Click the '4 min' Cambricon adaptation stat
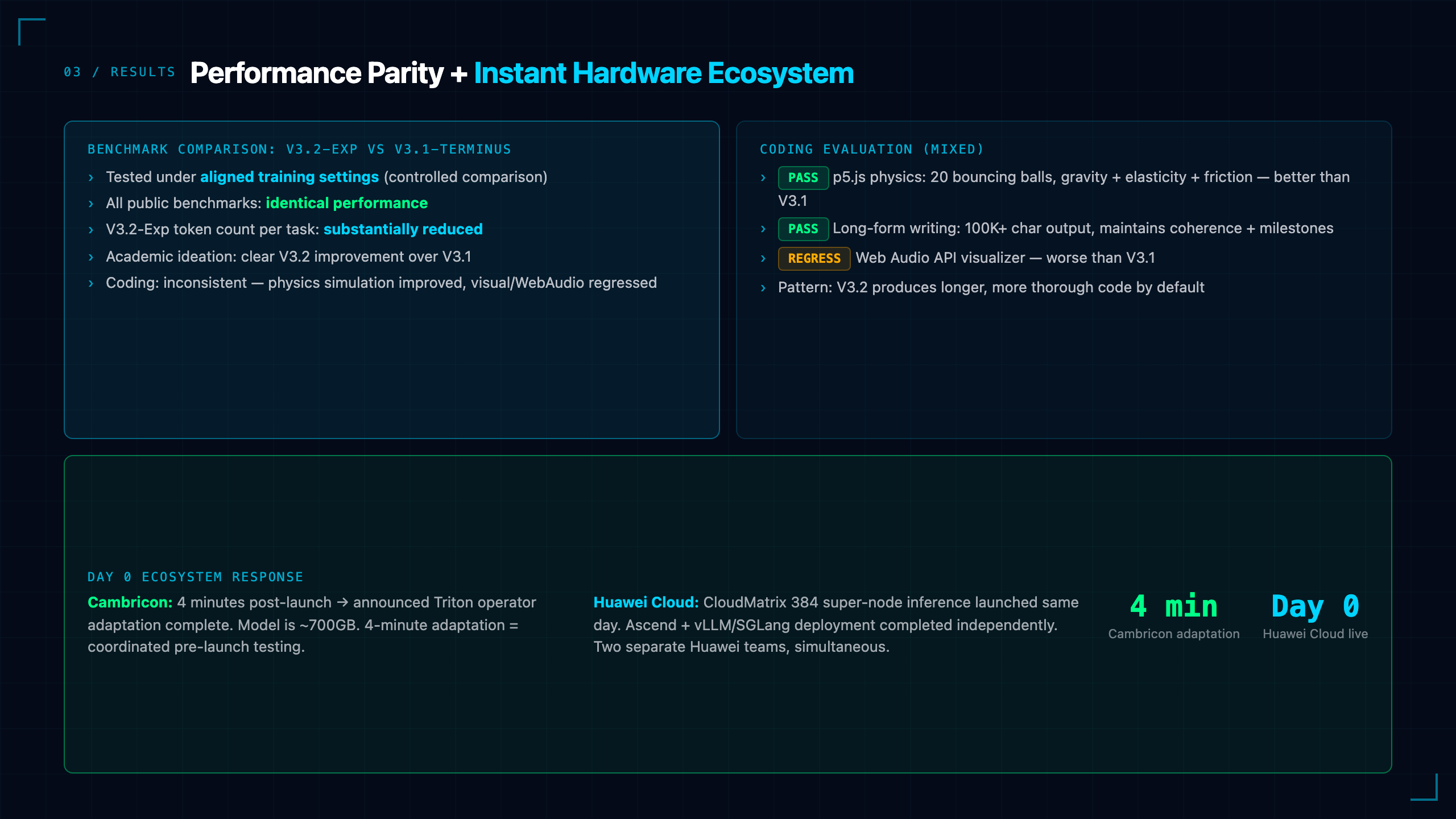This screenshot has width=1456, height=819. tap(1174, 606)
